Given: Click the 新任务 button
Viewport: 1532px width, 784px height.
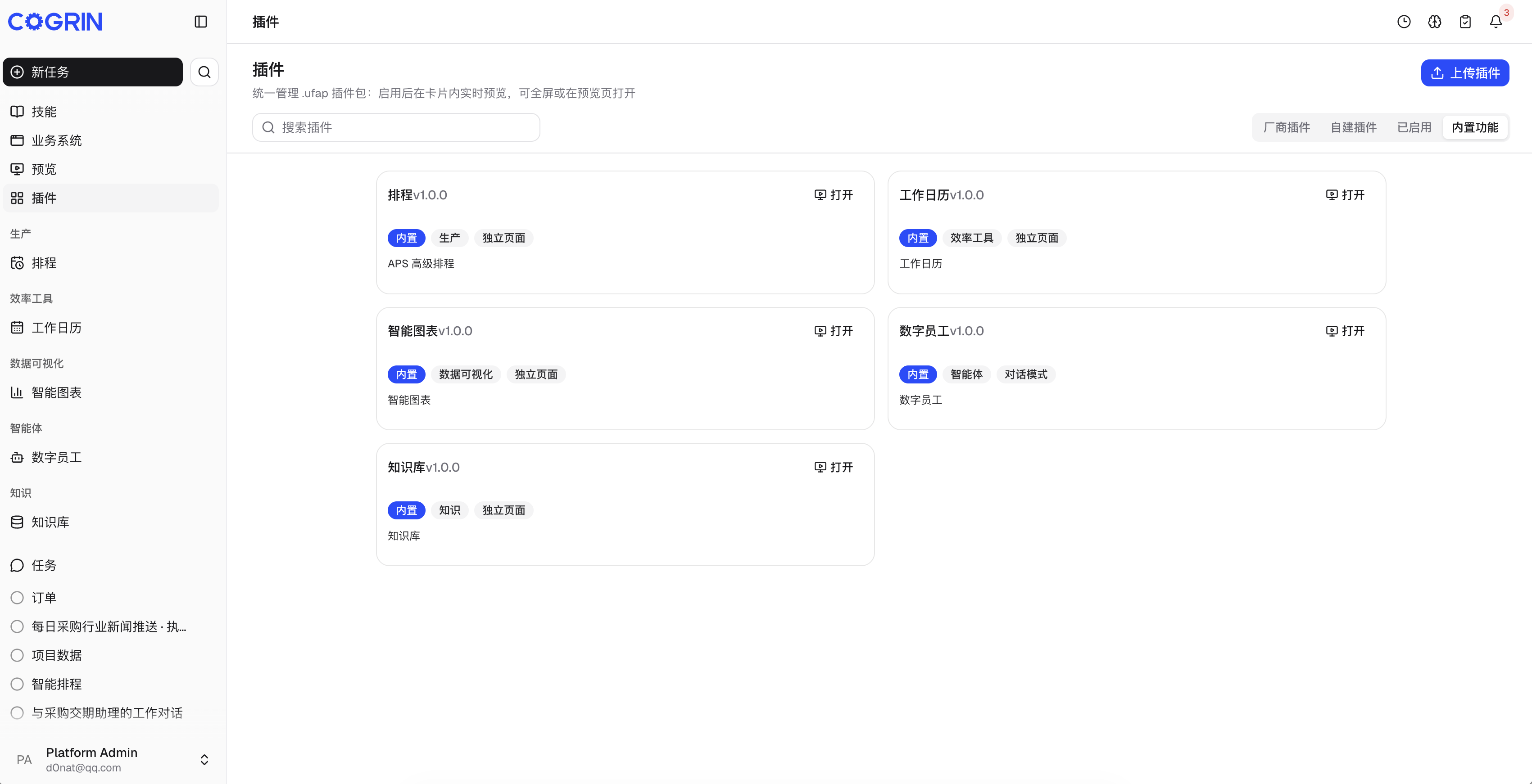Looking at the screenshot, I should 93,72.
